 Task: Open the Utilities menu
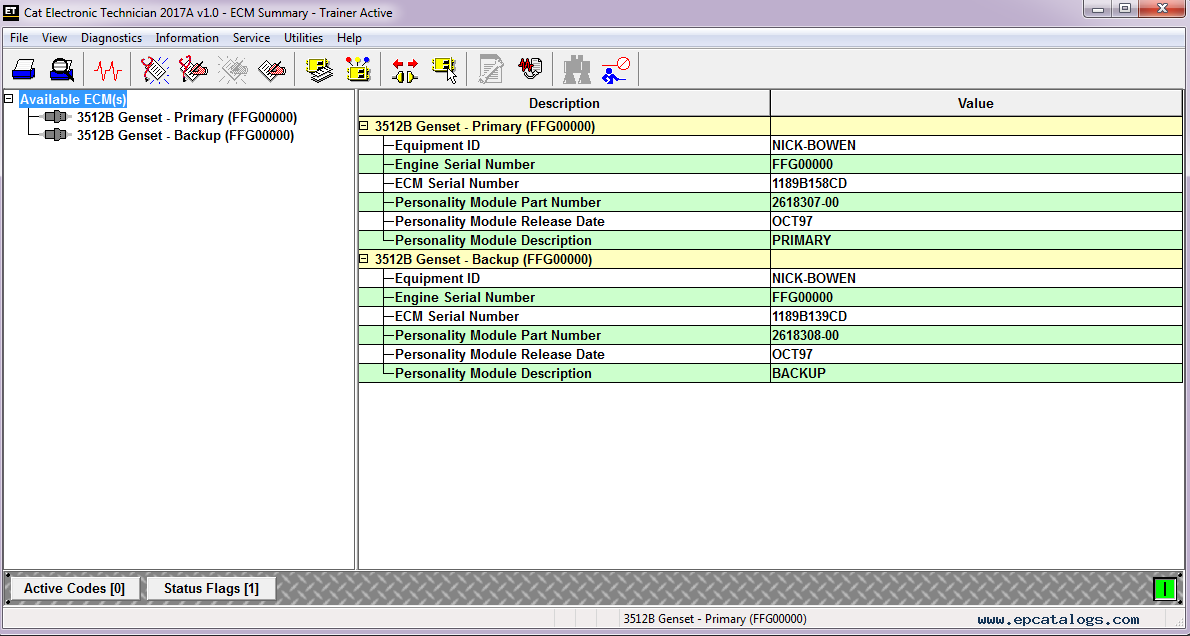(304, 38)
